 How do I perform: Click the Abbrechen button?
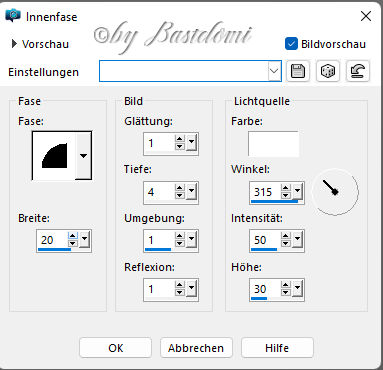coord(196,348)
